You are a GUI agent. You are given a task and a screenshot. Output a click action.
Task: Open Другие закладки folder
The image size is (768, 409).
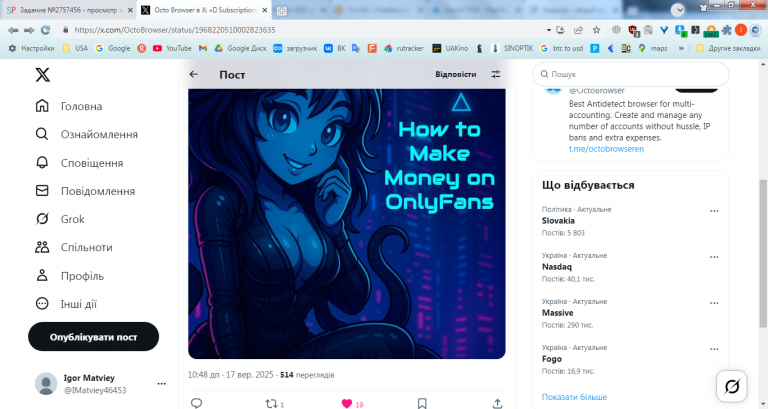coord(728,48)
